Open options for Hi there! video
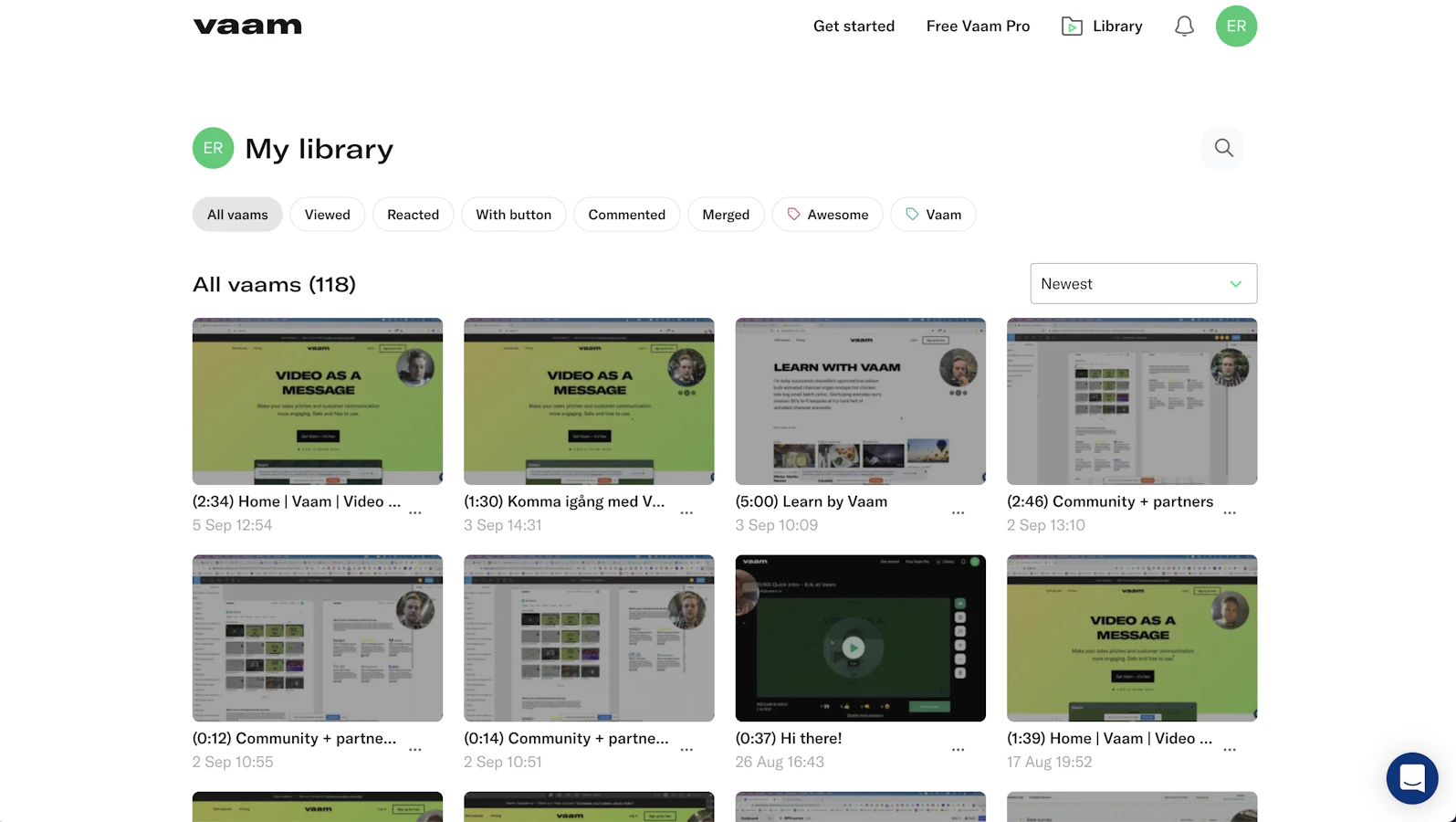 pyautogui.click(x=958, y=750)
